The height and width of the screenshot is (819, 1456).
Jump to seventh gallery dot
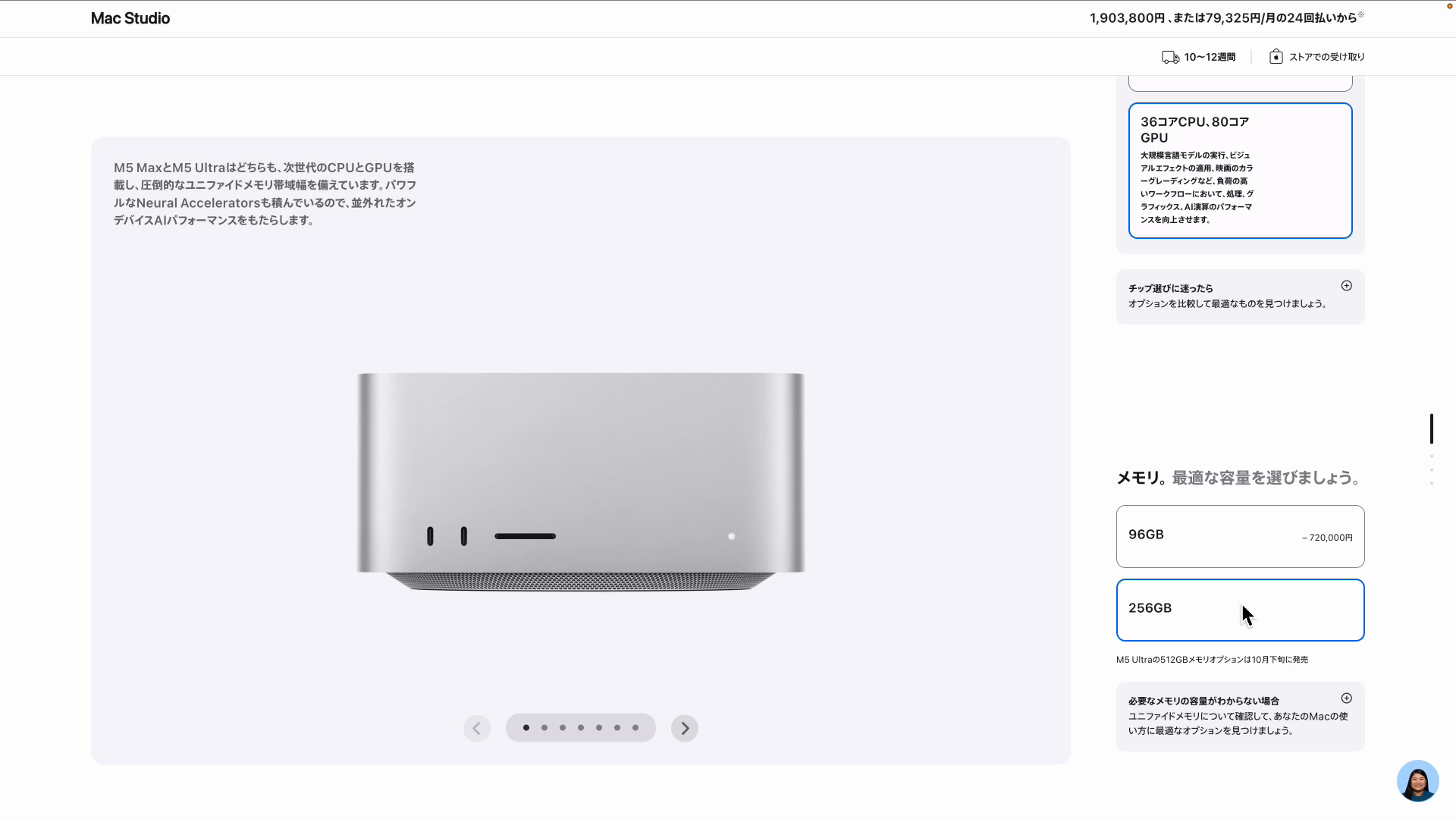pos(635,728)
